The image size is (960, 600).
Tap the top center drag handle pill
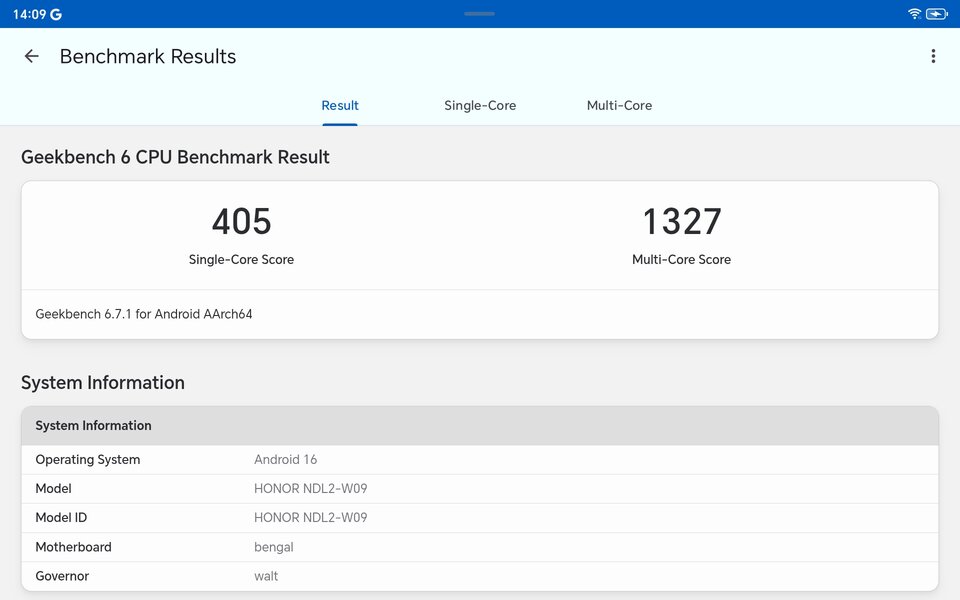[479, 13]
